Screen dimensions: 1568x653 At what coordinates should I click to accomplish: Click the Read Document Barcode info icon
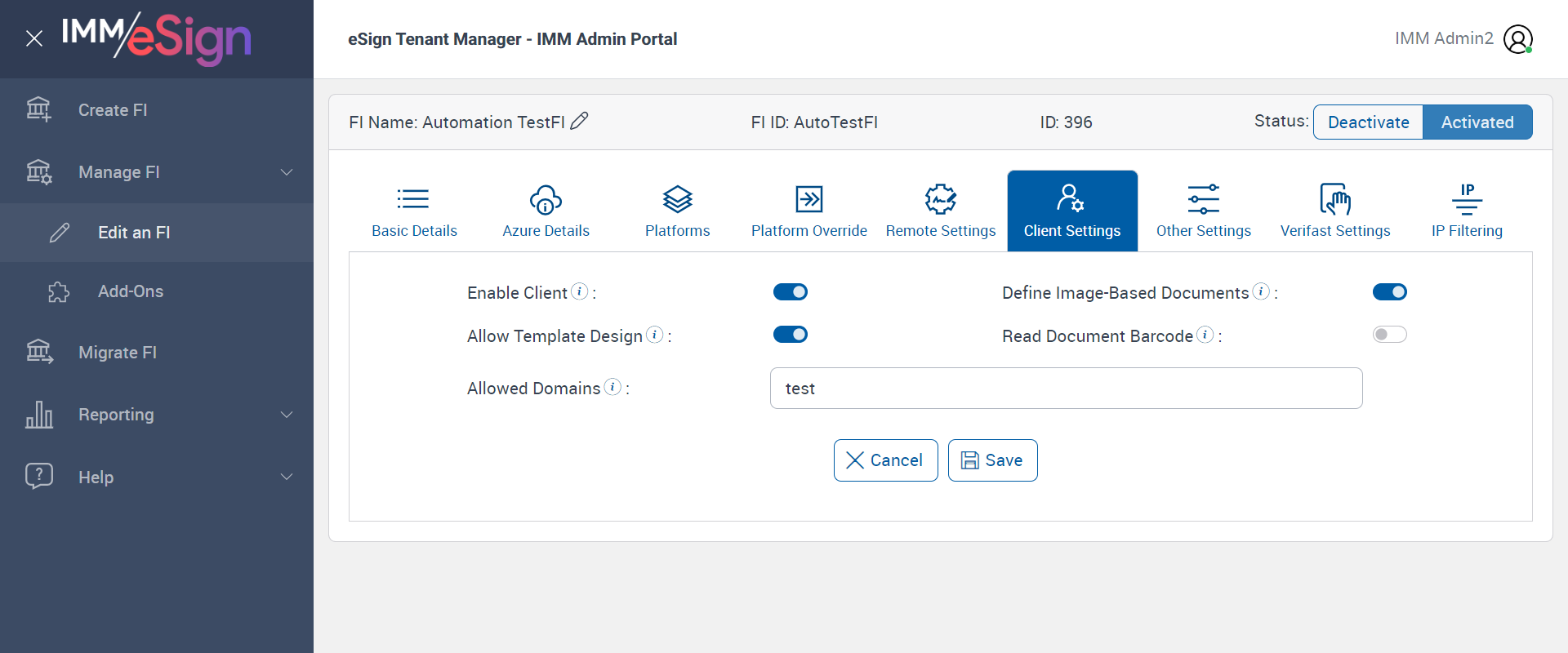(1205, 335)
